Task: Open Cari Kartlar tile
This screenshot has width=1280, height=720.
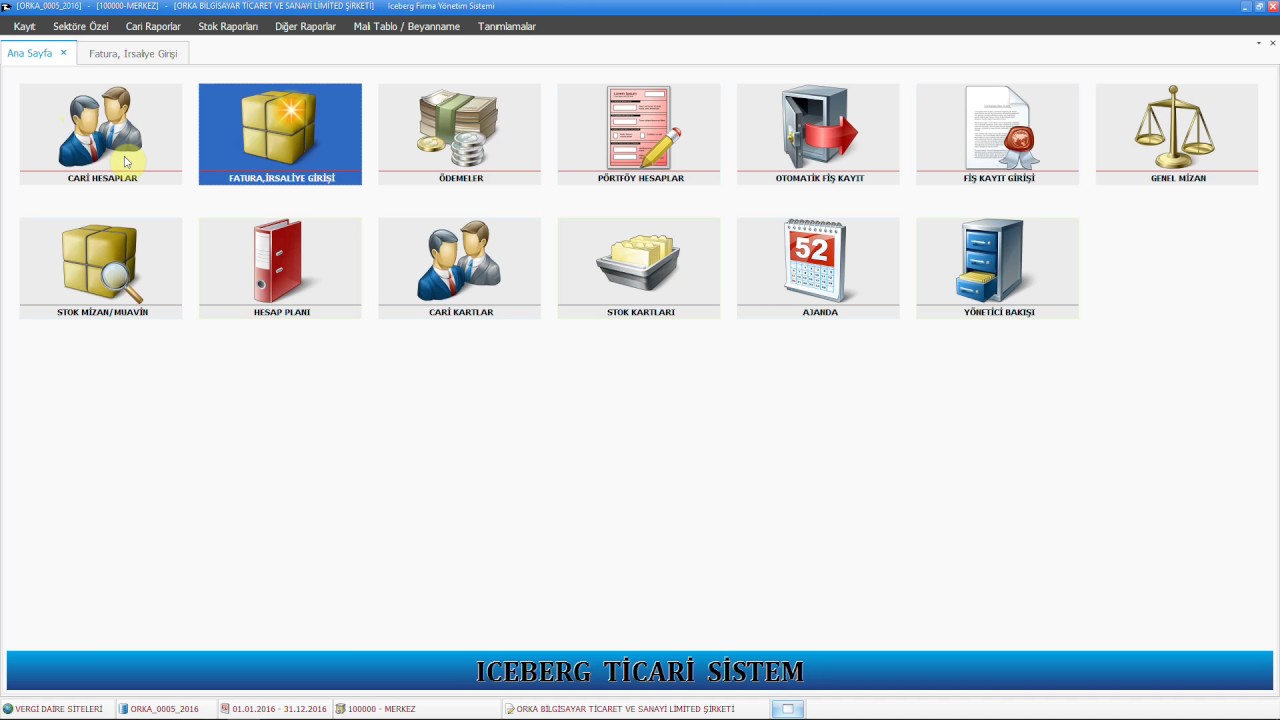Action: point(460,268)
